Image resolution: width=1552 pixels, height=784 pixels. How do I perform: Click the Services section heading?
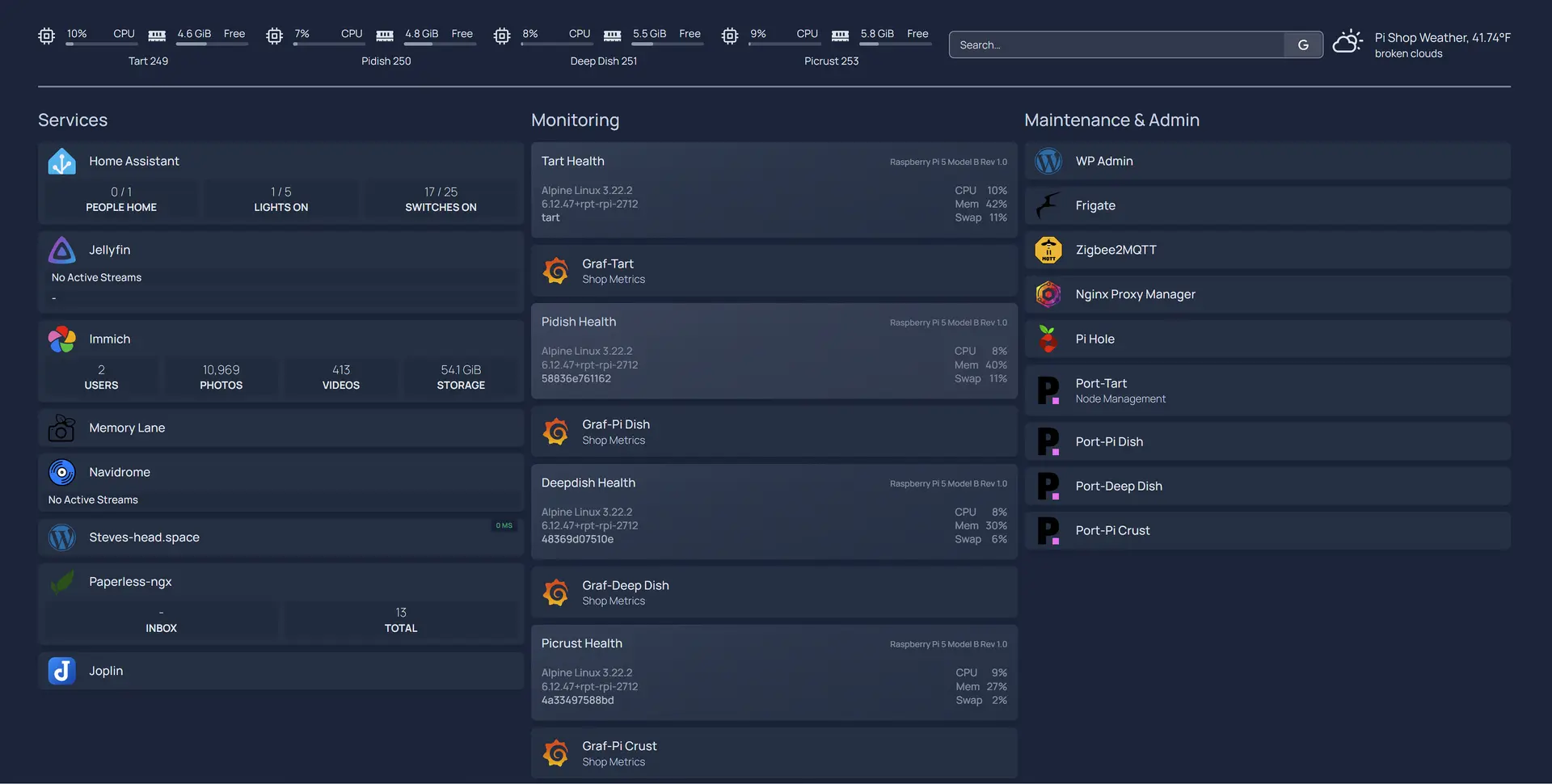73,120
